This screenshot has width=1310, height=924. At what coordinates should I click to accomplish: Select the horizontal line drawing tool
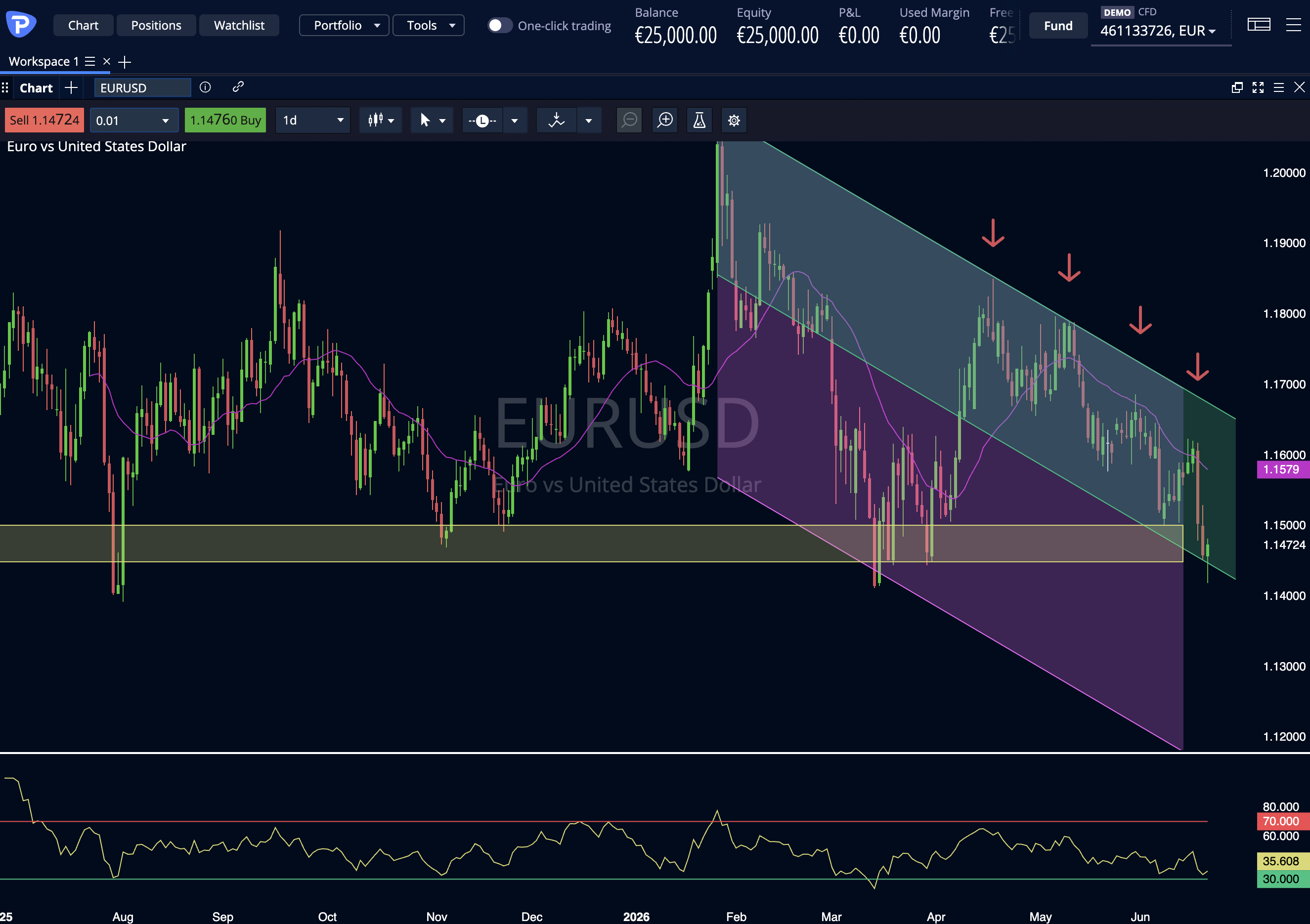[482, 121]
